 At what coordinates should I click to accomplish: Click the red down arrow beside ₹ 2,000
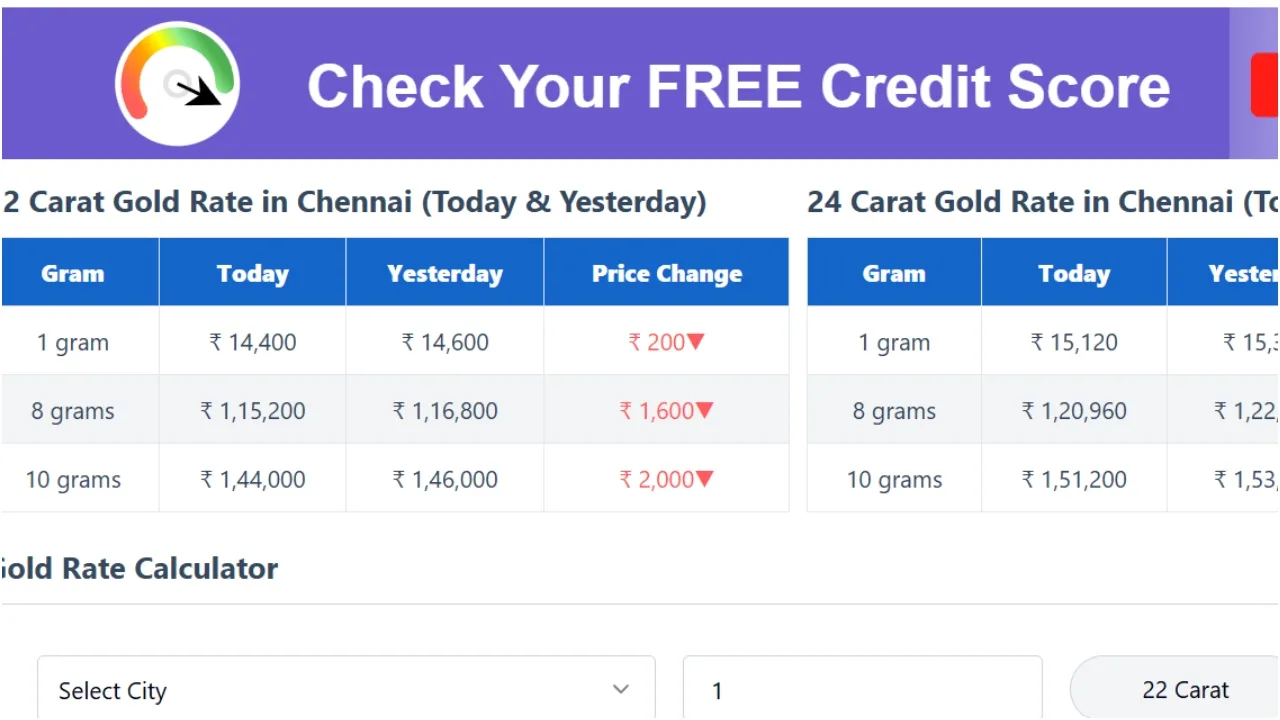pyautogui.click(x=704, y=480)
